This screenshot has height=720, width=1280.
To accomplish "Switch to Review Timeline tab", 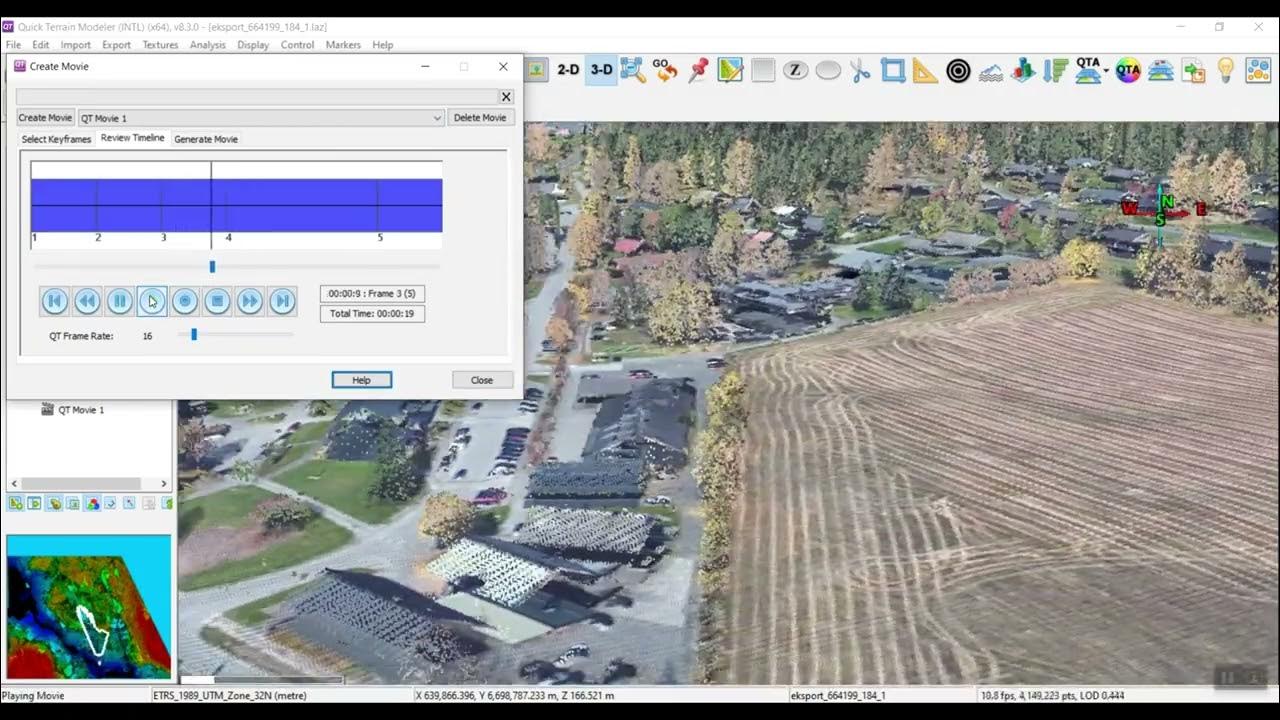I will 132,138.
